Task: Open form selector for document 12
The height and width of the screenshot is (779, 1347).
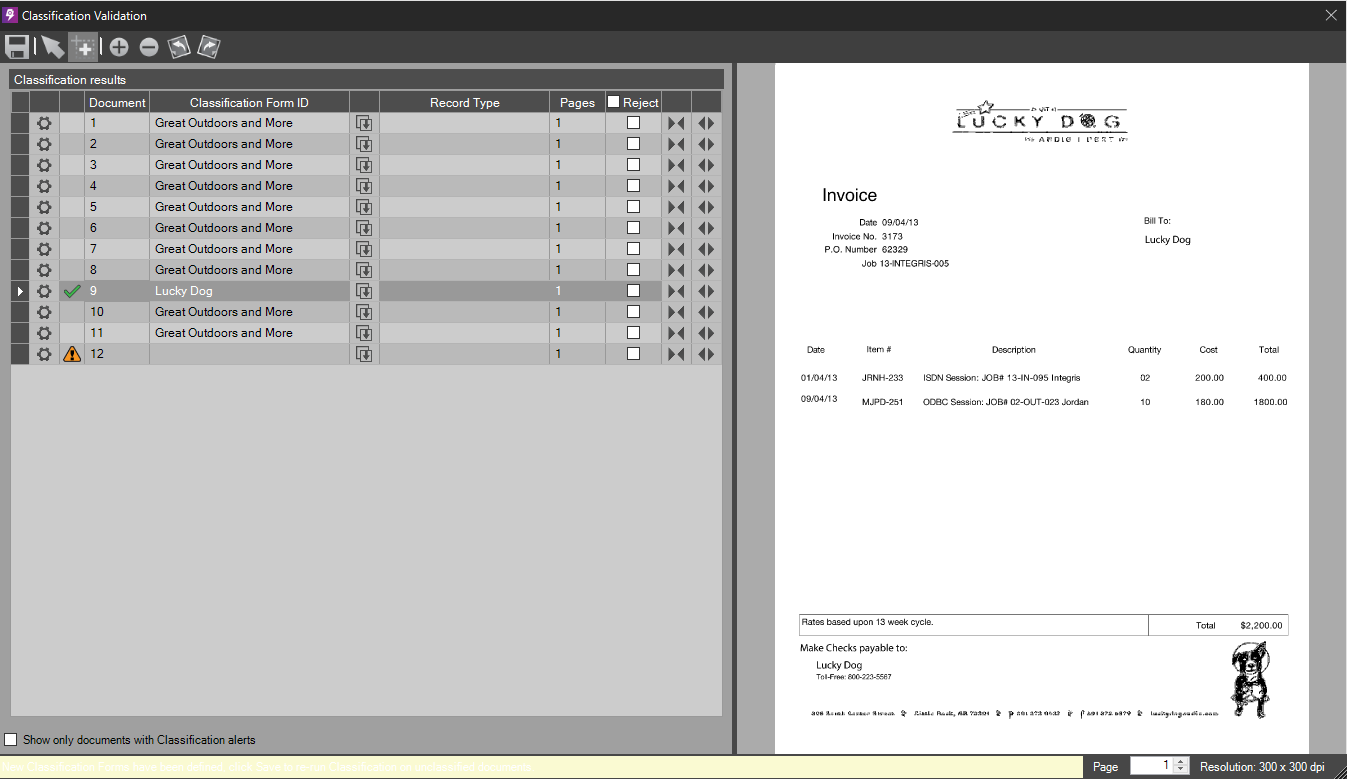Action: 364,354
